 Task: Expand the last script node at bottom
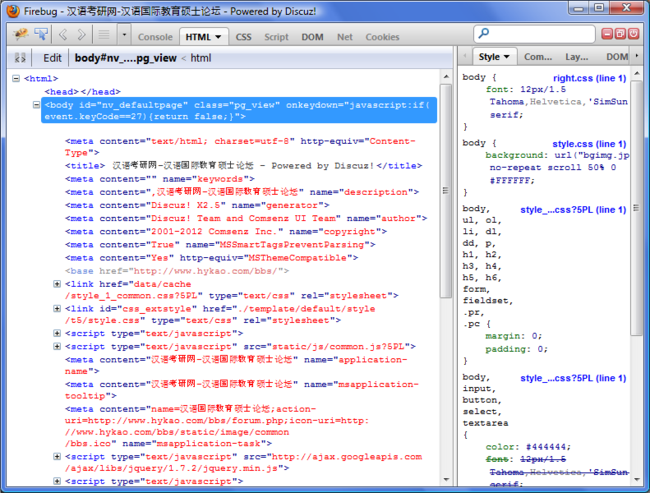tap(57, 481)
